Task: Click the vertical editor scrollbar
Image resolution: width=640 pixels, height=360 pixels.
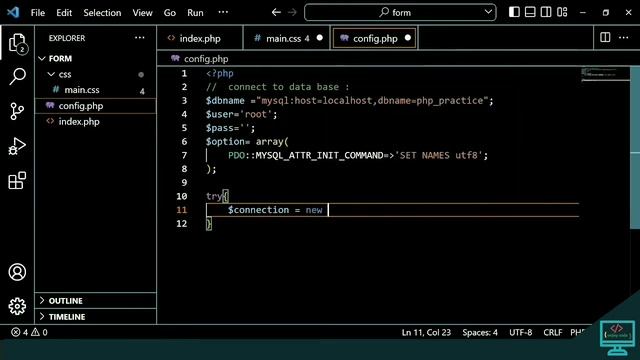Action: click(635, 148)
